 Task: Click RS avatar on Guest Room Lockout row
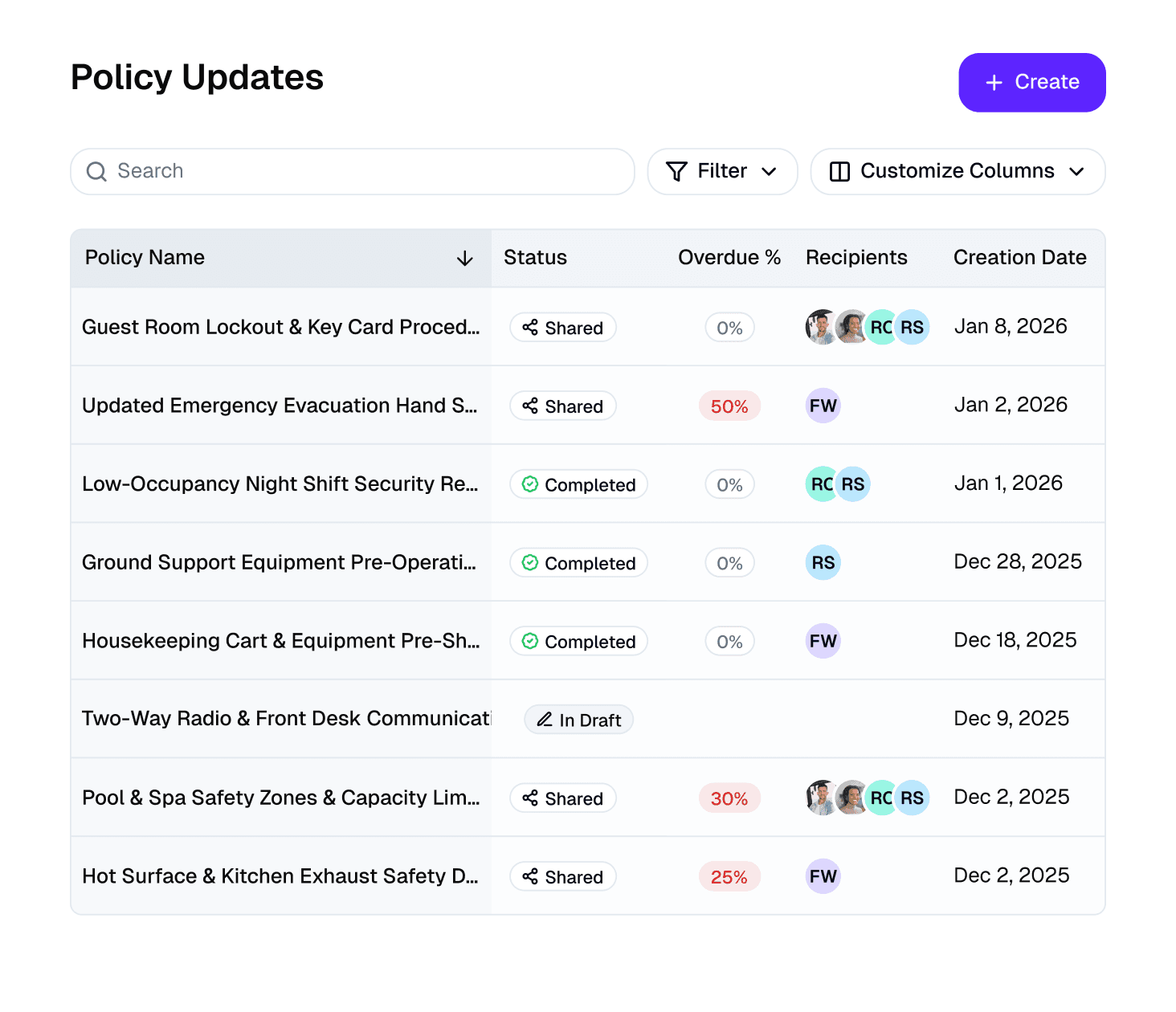912,327
